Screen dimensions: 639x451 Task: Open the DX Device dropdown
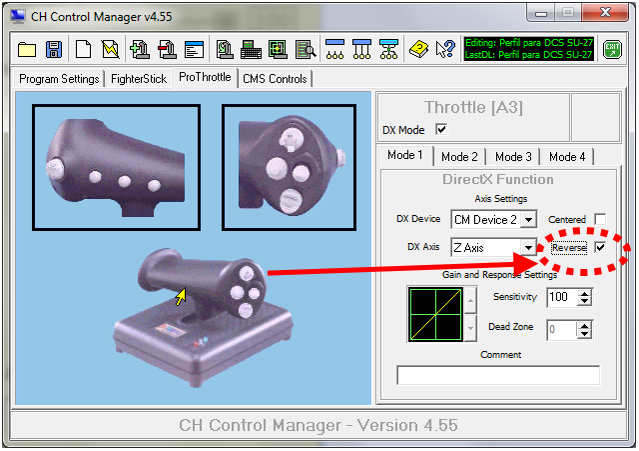pos(528,219)
